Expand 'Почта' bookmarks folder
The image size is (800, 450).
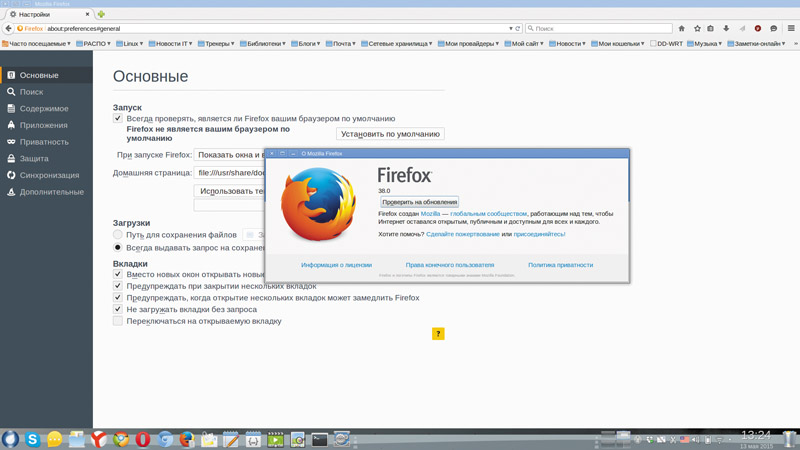click(341, 44)
